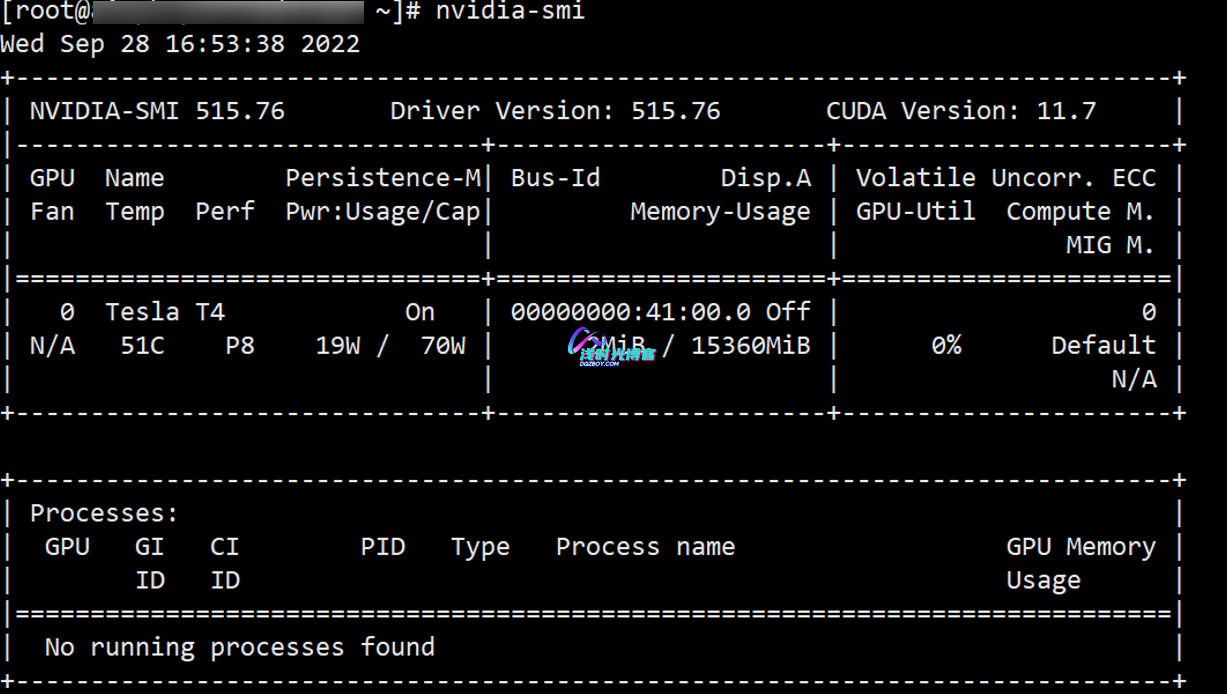1227x694 pixels.
Task: Click the Tesla T4 GPU name
Action: pyautogui.click(x=165, y=312)
